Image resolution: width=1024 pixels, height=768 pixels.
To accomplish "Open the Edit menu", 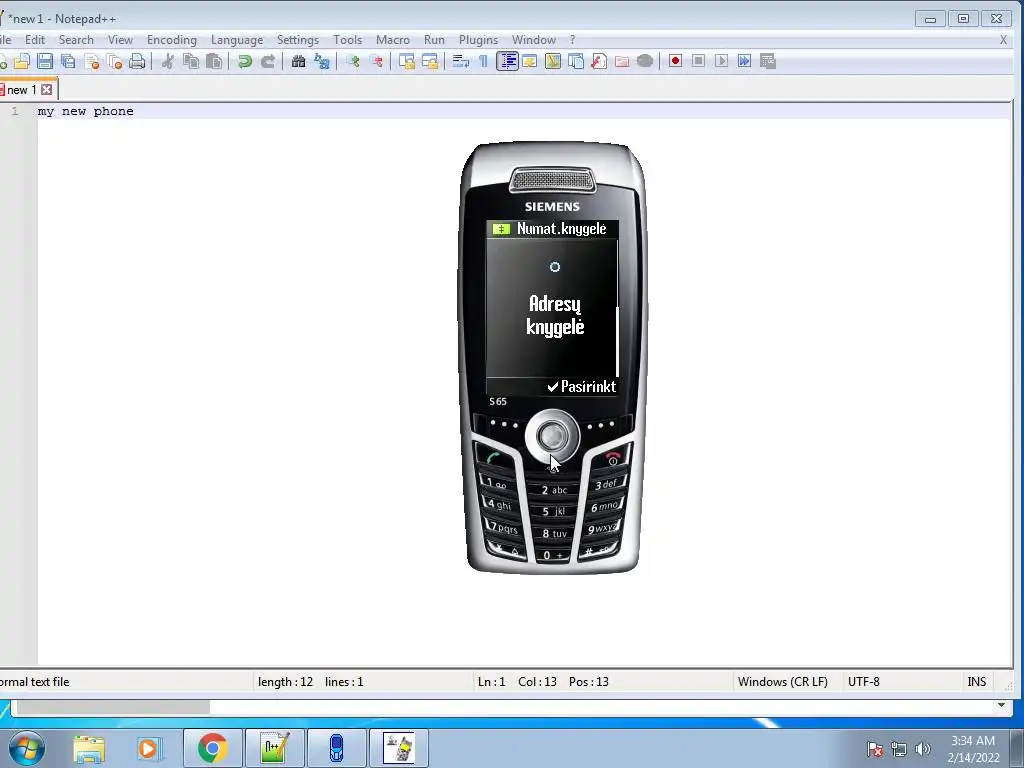I will click(35, 40).
